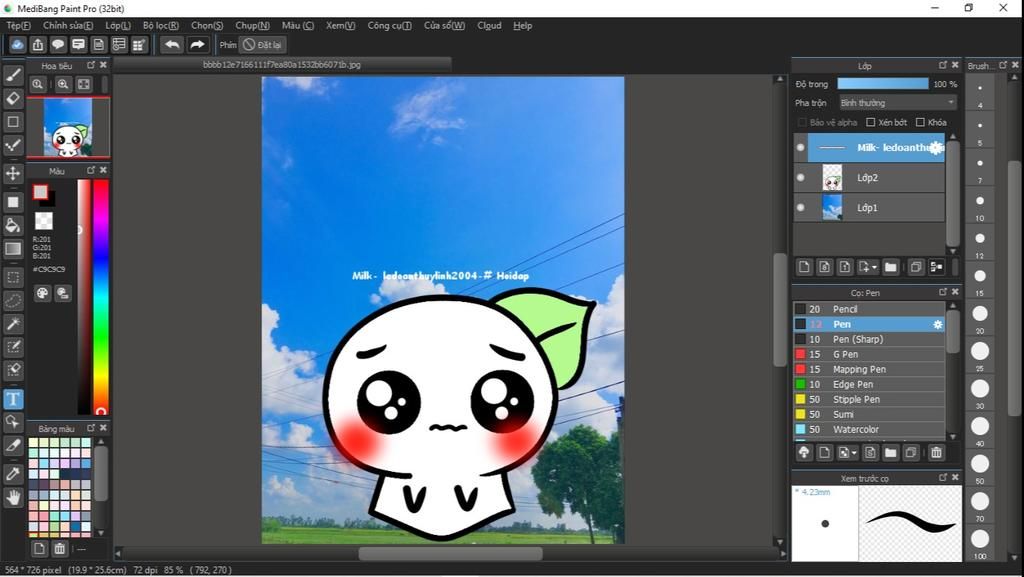Open the Chỉnh sửa(E) menu
The width and height of the screenshot is (1024, 577).
(68, 25)
